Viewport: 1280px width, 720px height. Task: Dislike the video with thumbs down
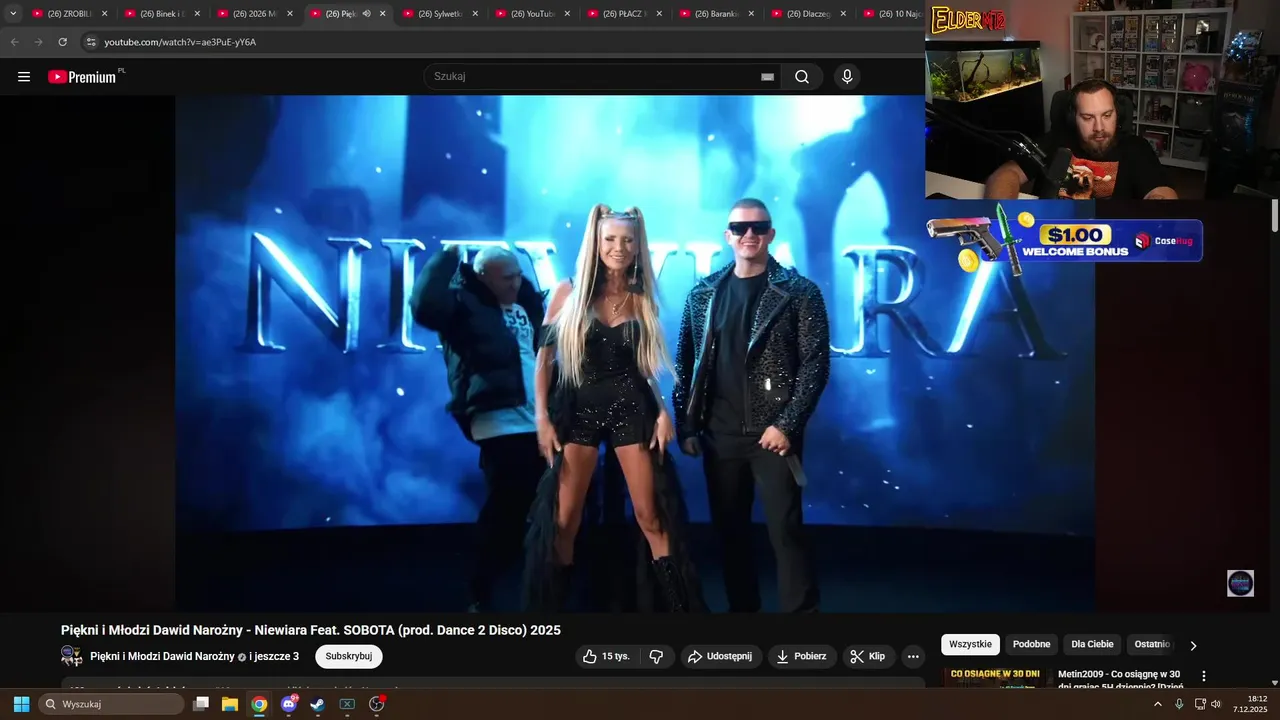pyautogui.click(x=657, y=656)
